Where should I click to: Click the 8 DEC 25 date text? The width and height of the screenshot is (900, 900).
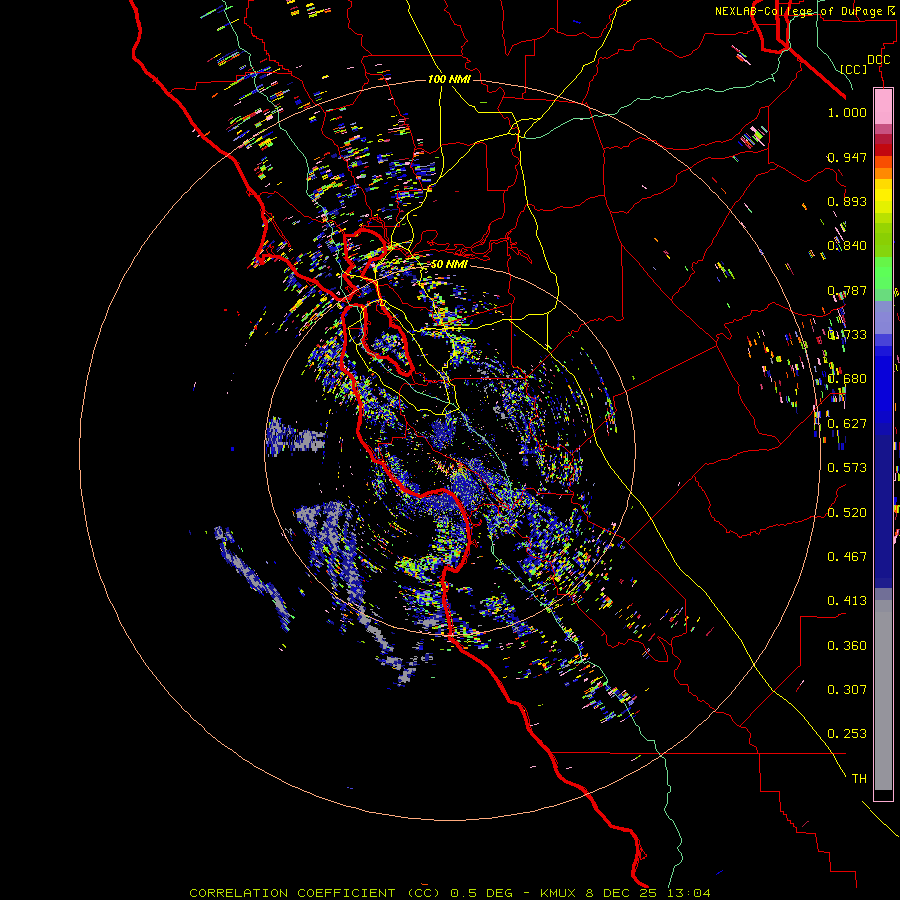pos(622,893)
